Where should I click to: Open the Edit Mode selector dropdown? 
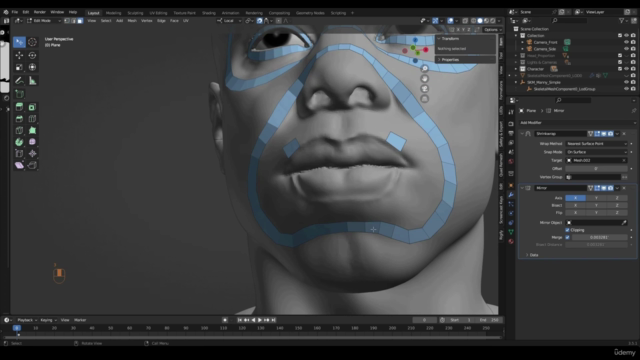coord(44,20)
